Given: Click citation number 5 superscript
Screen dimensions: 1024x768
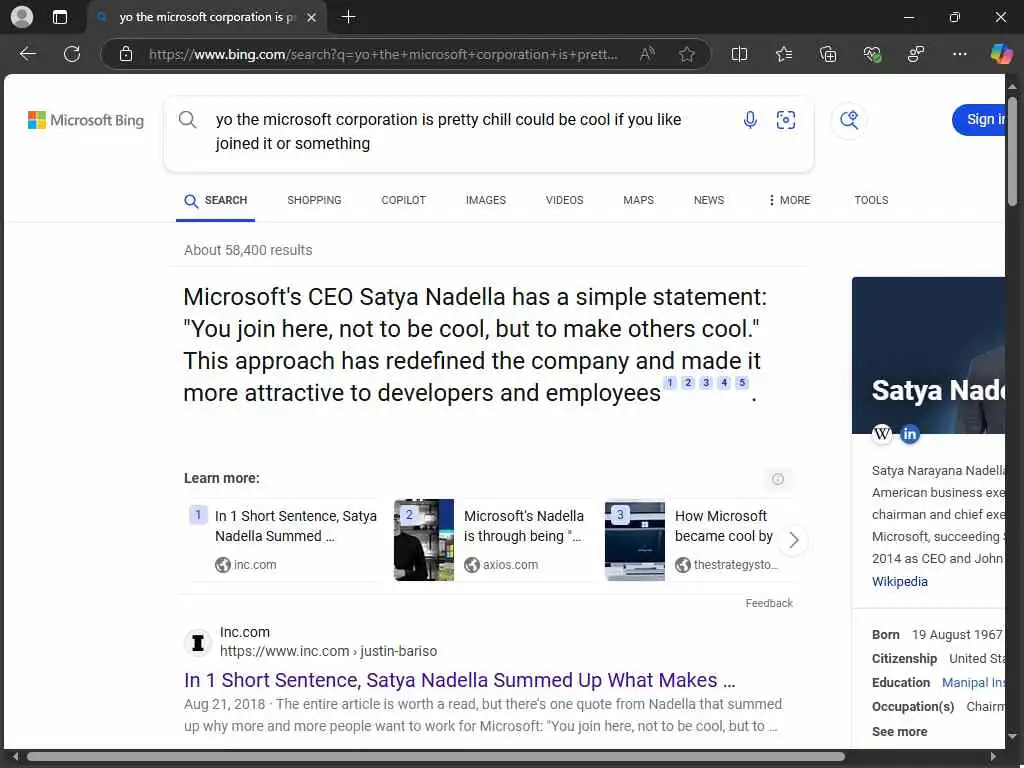Looking at the screenshot, I should tap(742, 383).
